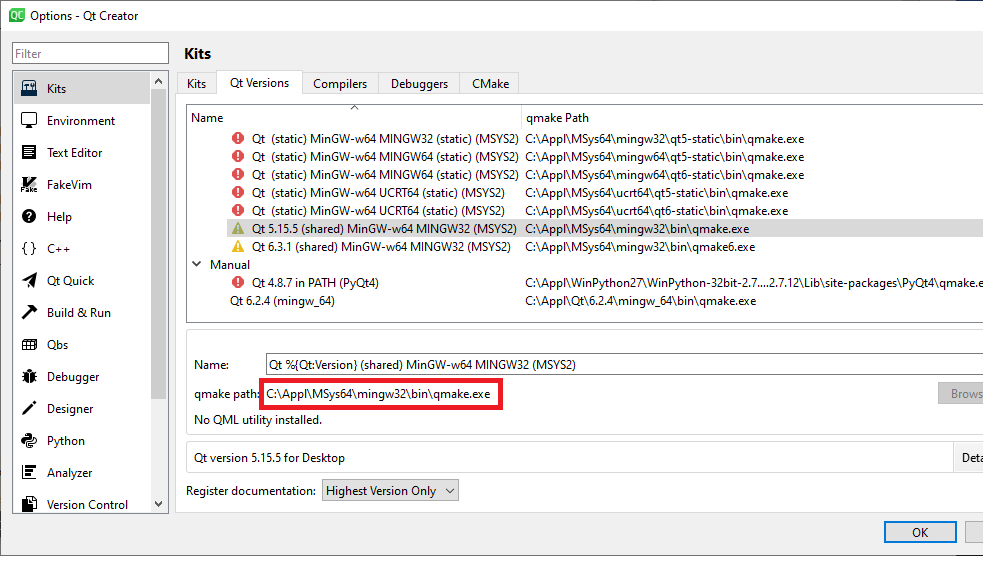This screenshot has width=994, height=565.
Task: Select the Python settings icon
Action: click(x=29, y=441)
